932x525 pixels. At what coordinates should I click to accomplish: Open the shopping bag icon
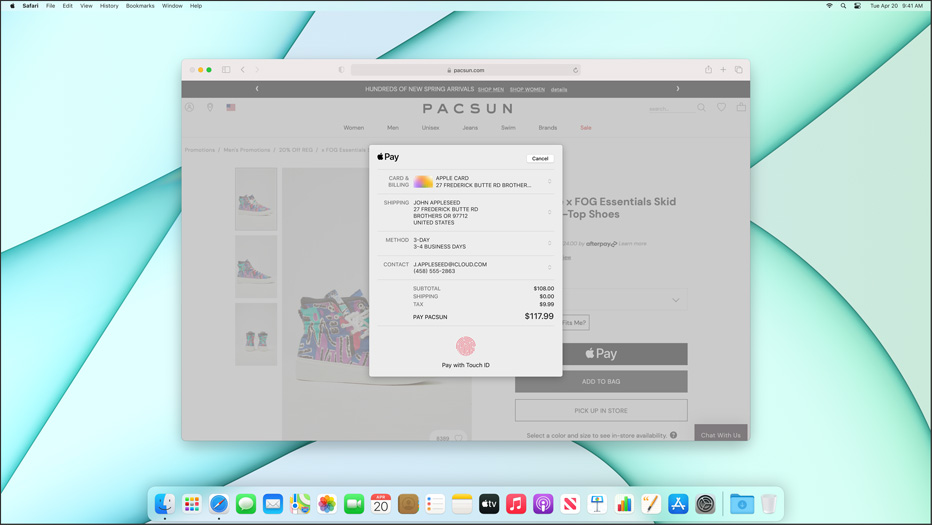click(x=741, y=108)
